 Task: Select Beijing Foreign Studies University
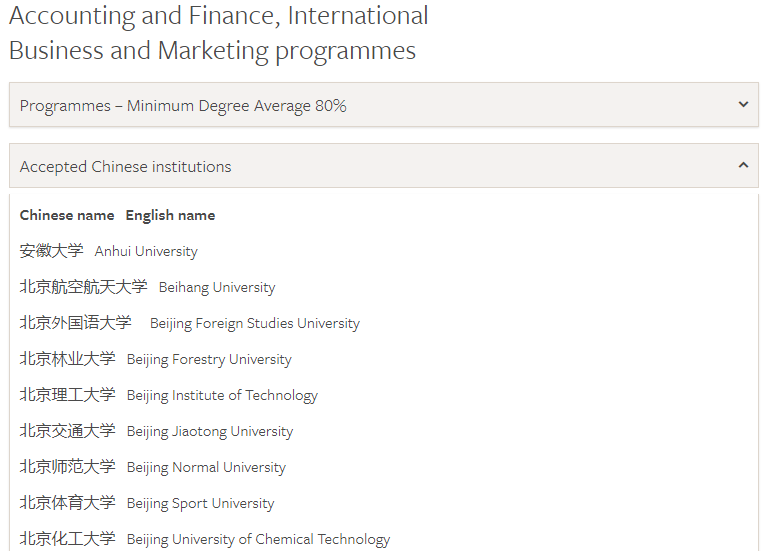[255, 323]
